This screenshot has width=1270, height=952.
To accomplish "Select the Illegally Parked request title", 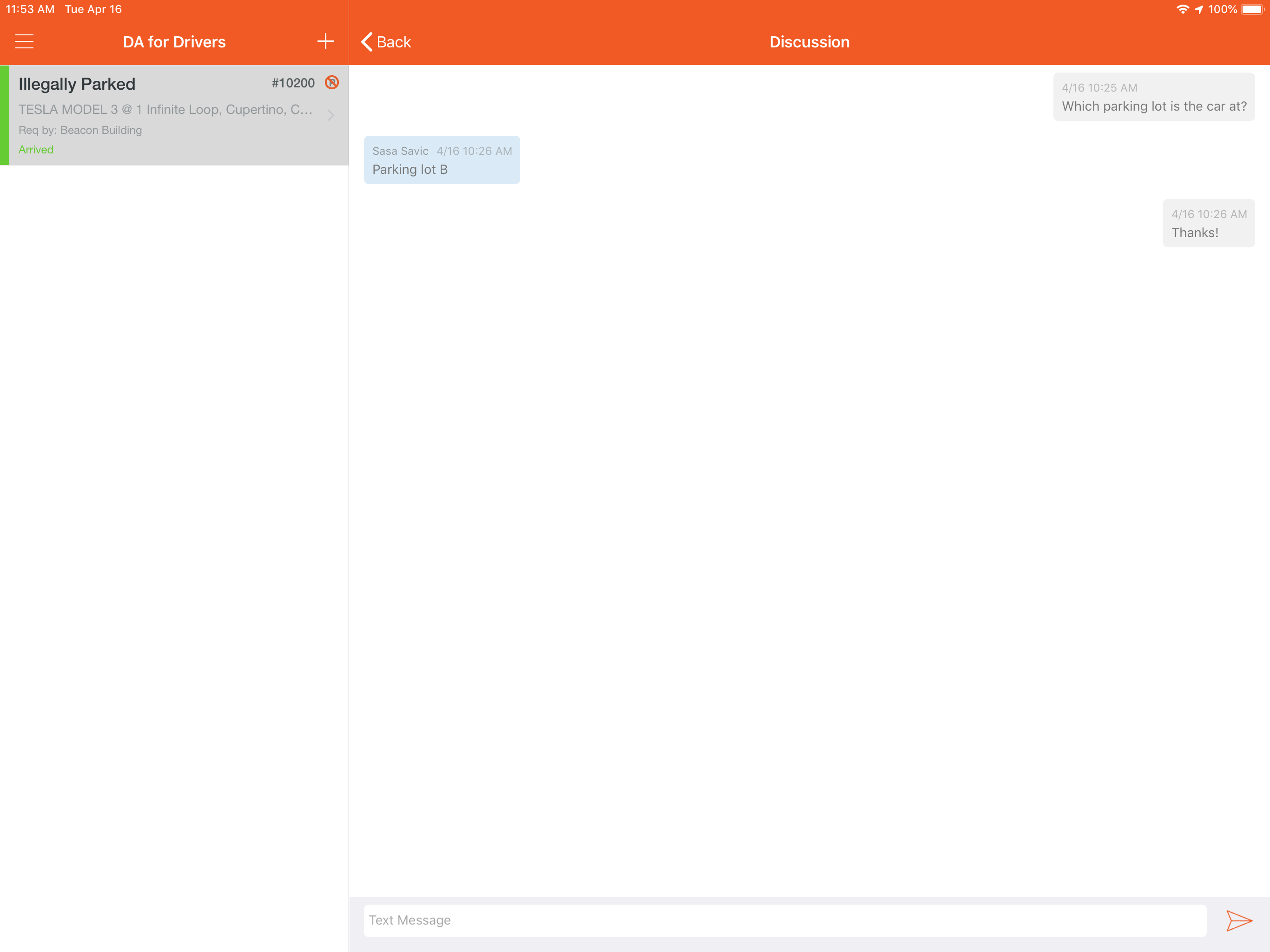I will click(77, 84).
